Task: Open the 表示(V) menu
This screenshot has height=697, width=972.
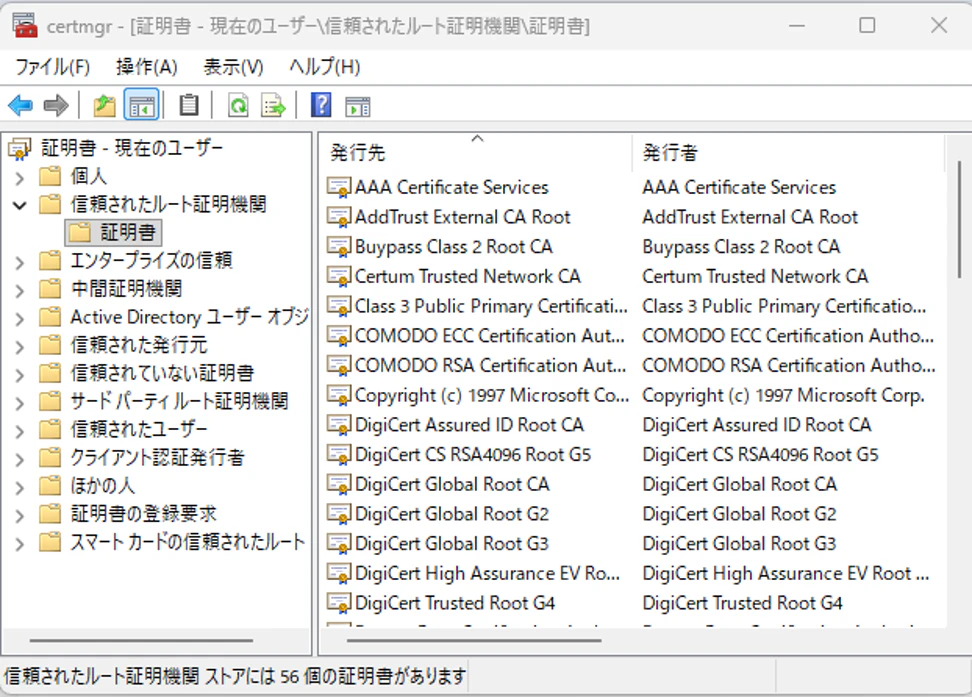Action: [x=234, y=66]
